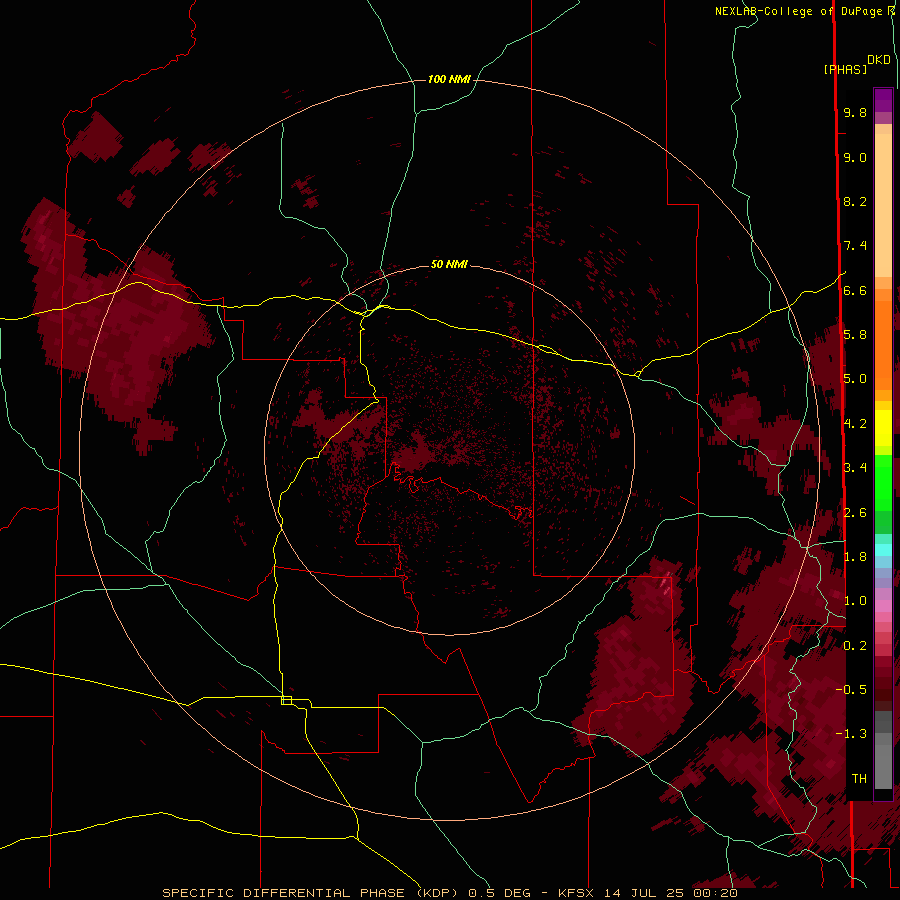This screenshot has width=900, height=900.
Task: Pick the gray segment at scale bottom
Action: pos(883,763)
